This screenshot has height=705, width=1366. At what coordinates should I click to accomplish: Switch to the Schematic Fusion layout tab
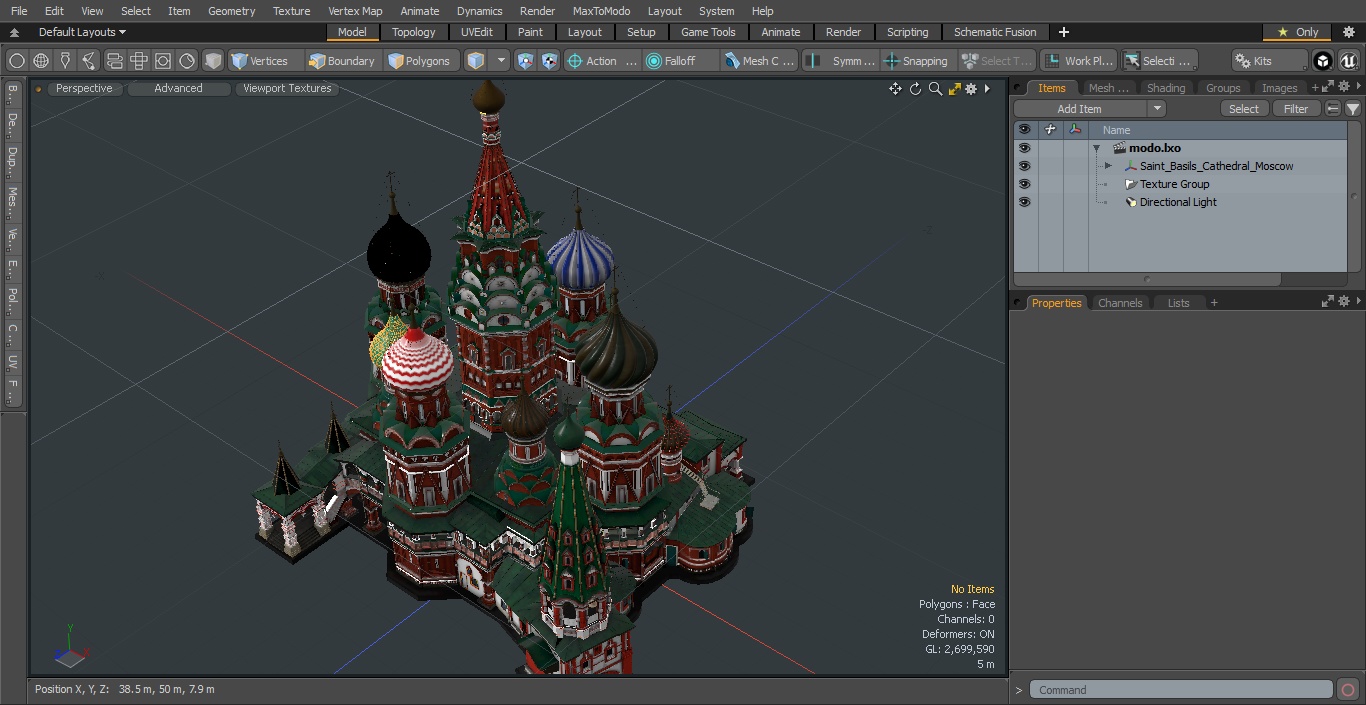tap(995, 32)
